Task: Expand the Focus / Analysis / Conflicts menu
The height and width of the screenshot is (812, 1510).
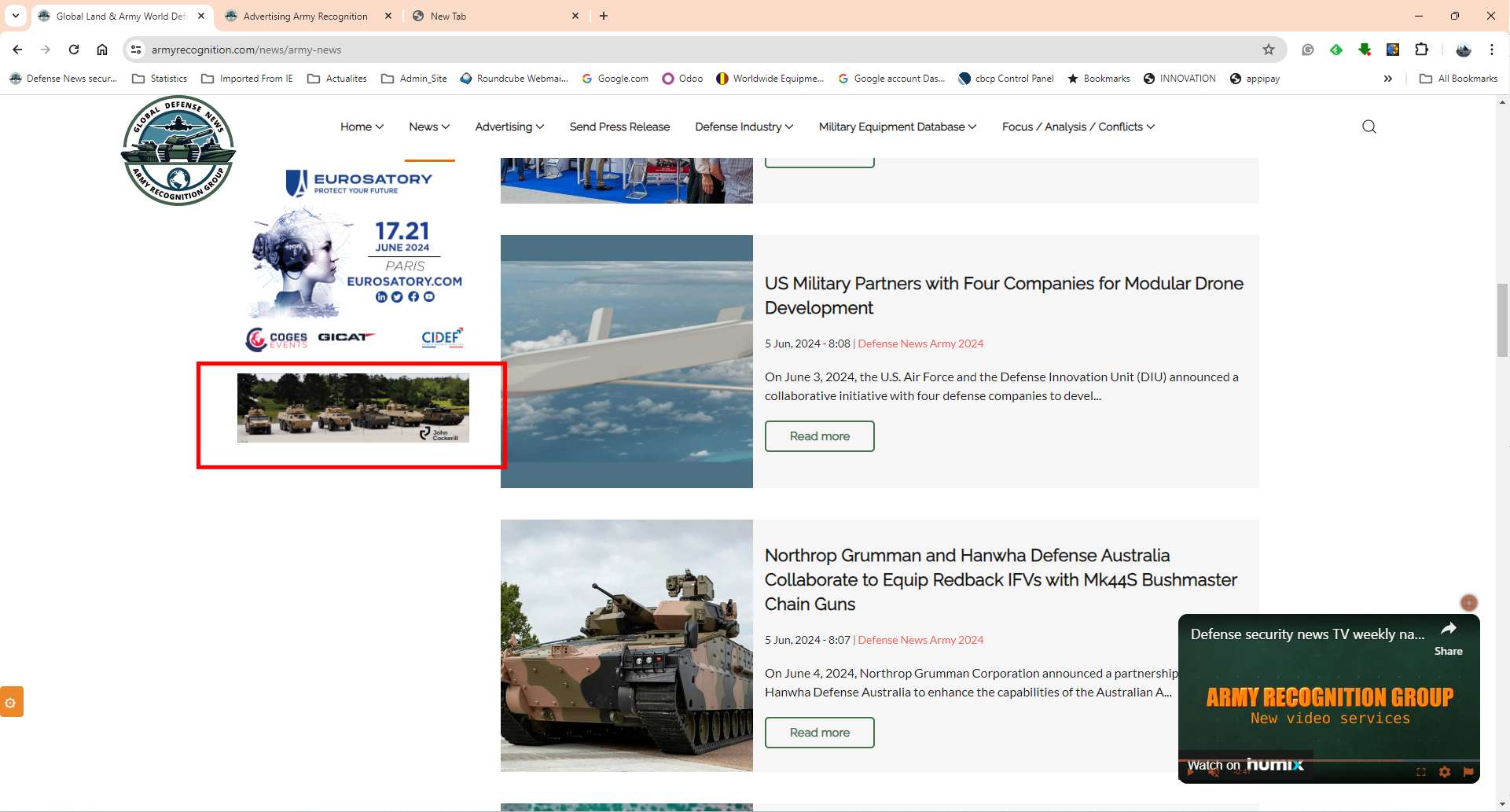Action: click(1078, 127)
